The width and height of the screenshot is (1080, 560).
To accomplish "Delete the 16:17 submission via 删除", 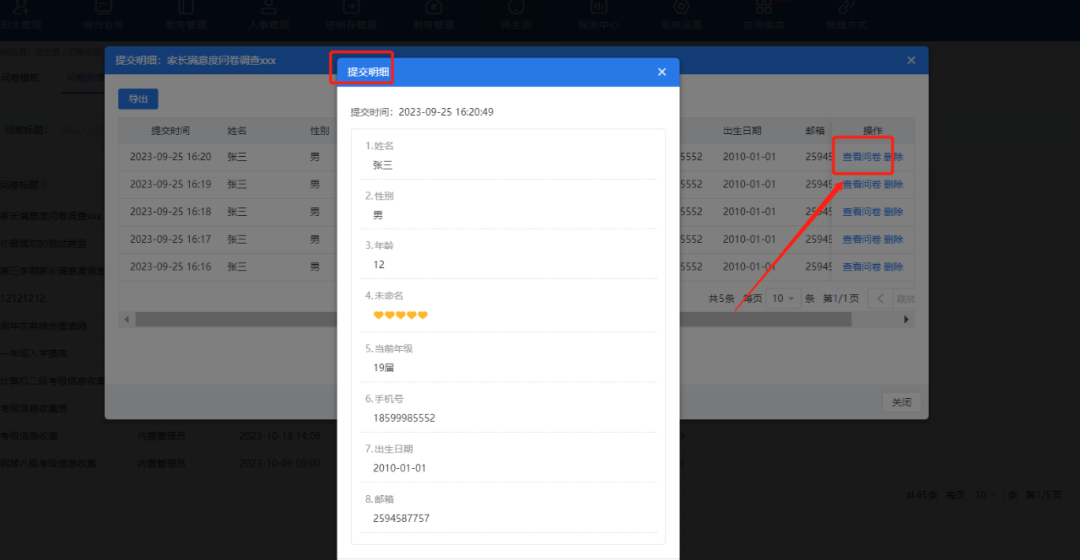I will tap(893, 240).
